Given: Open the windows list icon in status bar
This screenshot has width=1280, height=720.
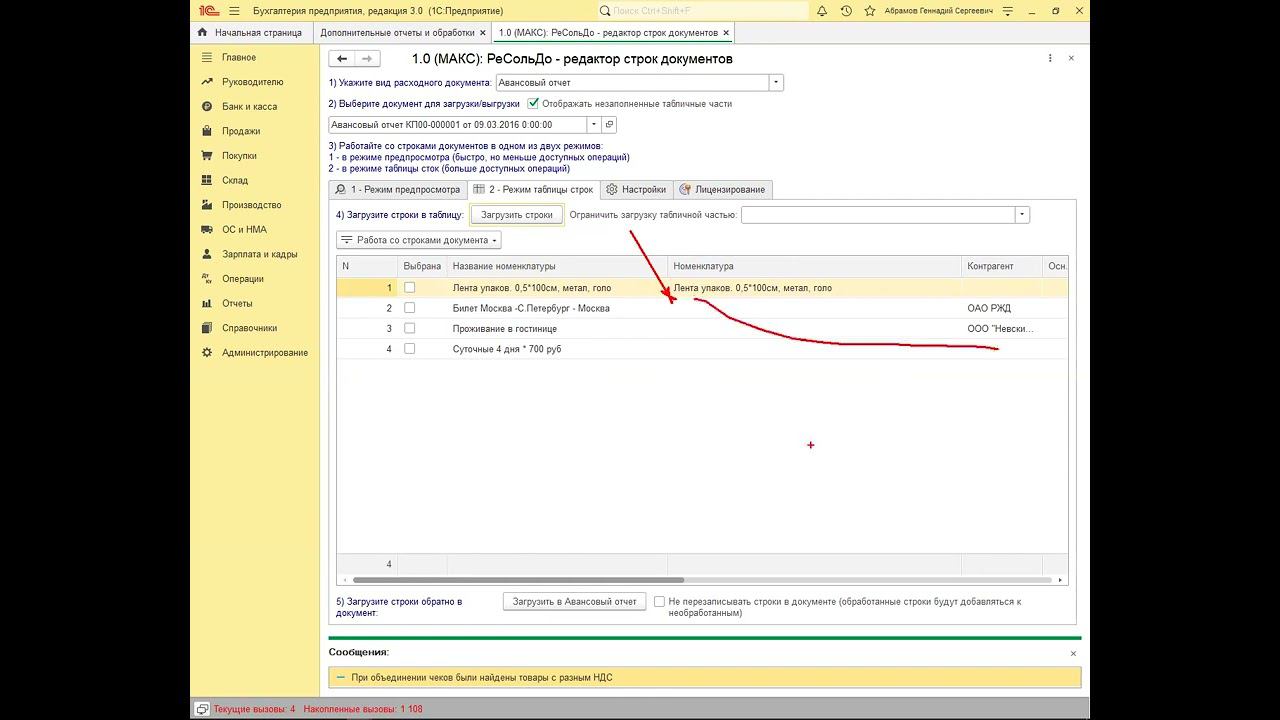Looking at the screenshot, I should (x=202, y=708).
